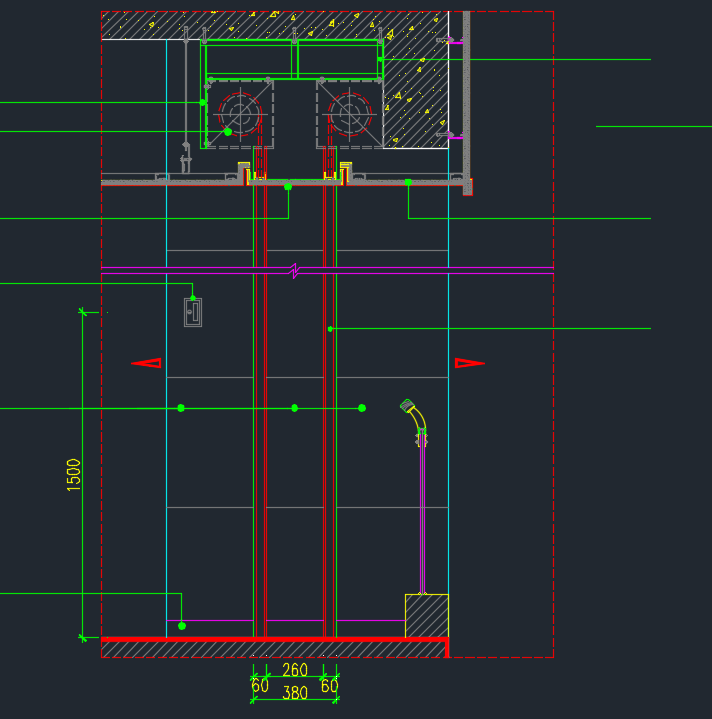
Task: Select the 1500 vertical dimension text
Action: click(74, 475)
